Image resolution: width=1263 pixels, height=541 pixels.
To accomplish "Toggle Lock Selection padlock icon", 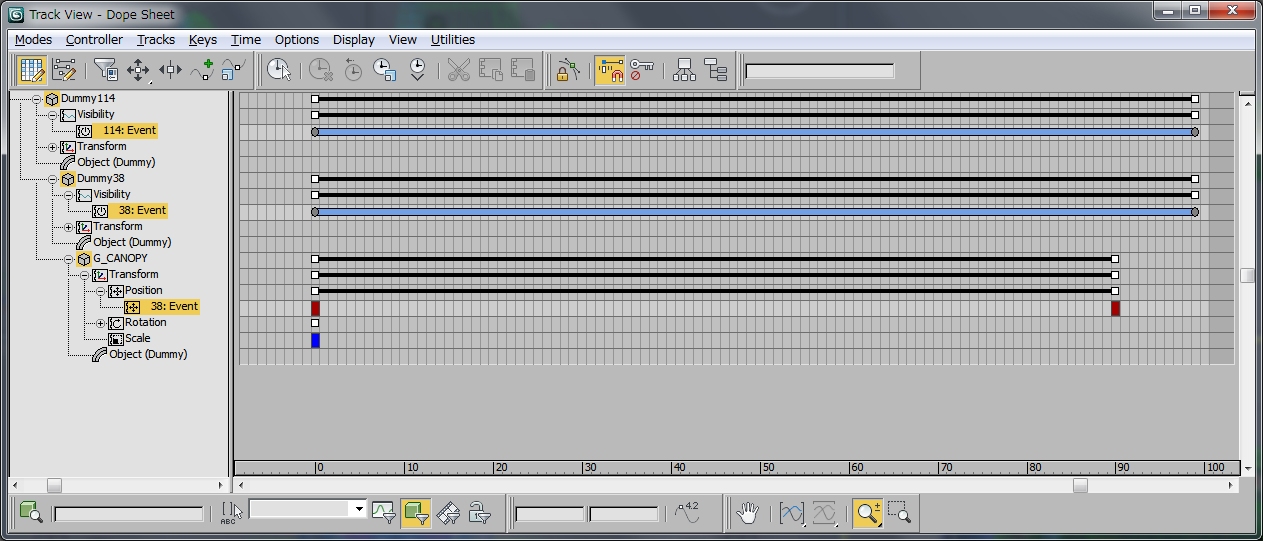I will pos(568,70).
